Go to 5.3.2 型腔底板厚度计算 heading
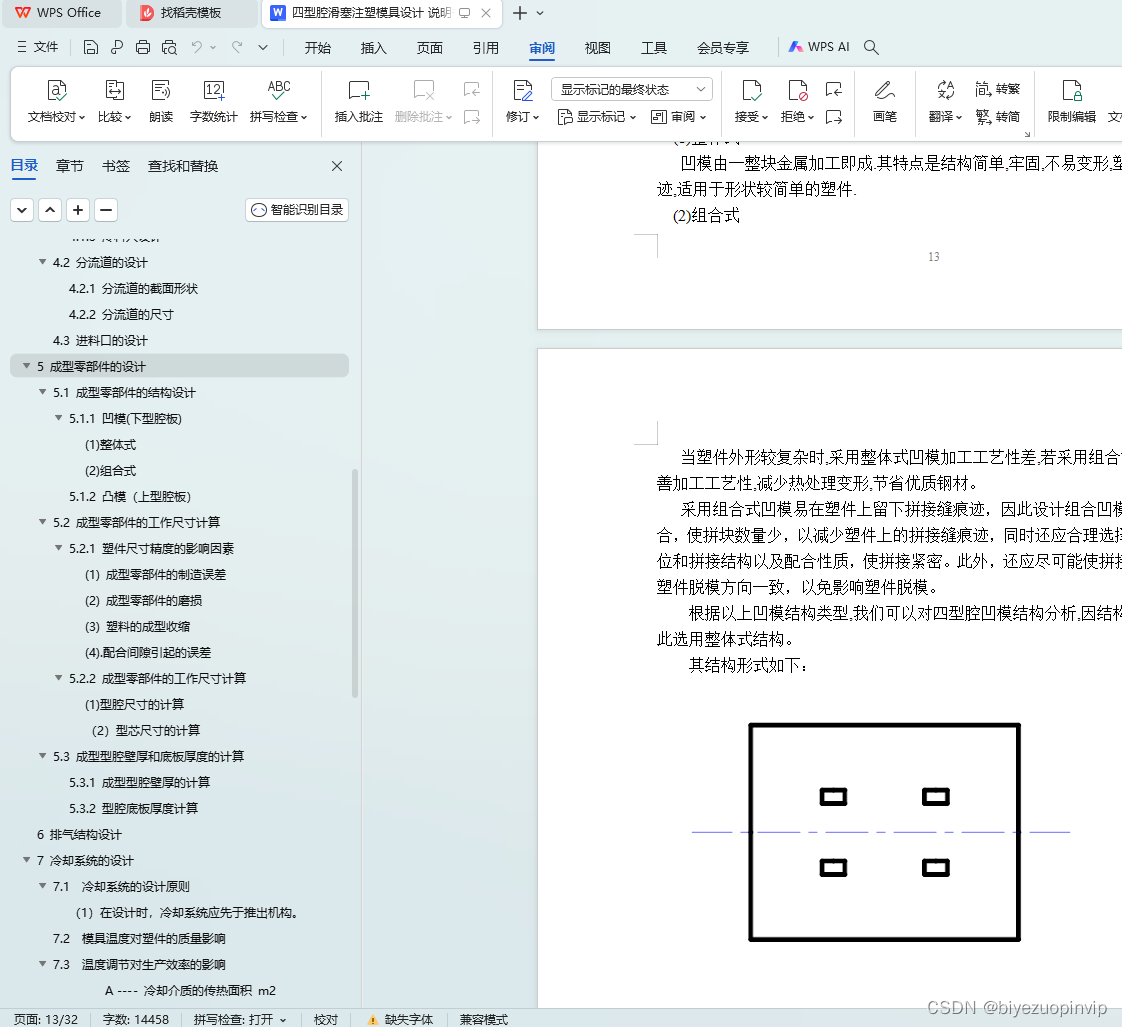 [134, 808]
